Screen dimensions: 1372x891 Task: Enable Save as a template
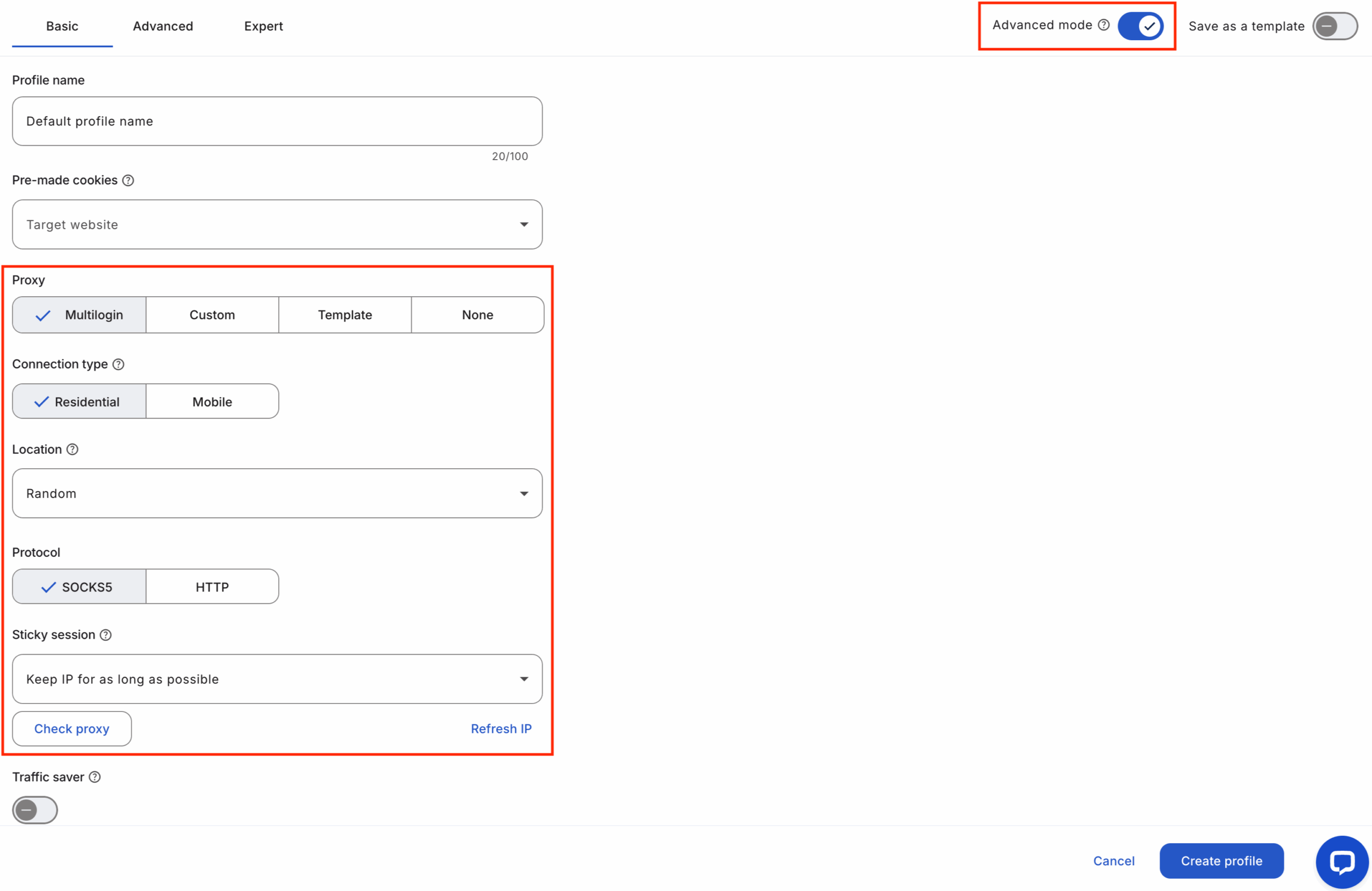click(x=1335, y=26)
